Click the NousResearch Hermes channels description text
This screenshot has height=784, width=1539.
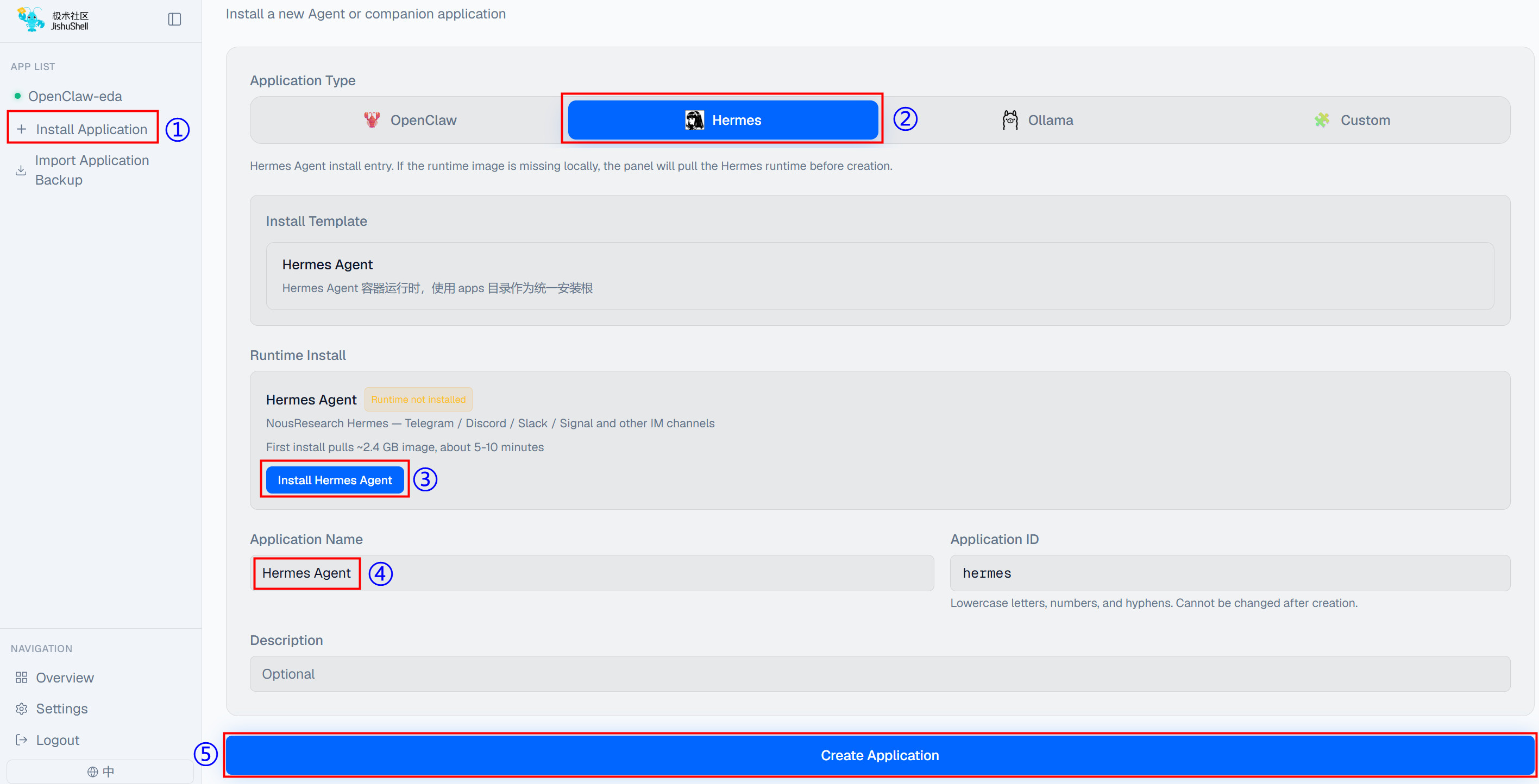point(490,423)
